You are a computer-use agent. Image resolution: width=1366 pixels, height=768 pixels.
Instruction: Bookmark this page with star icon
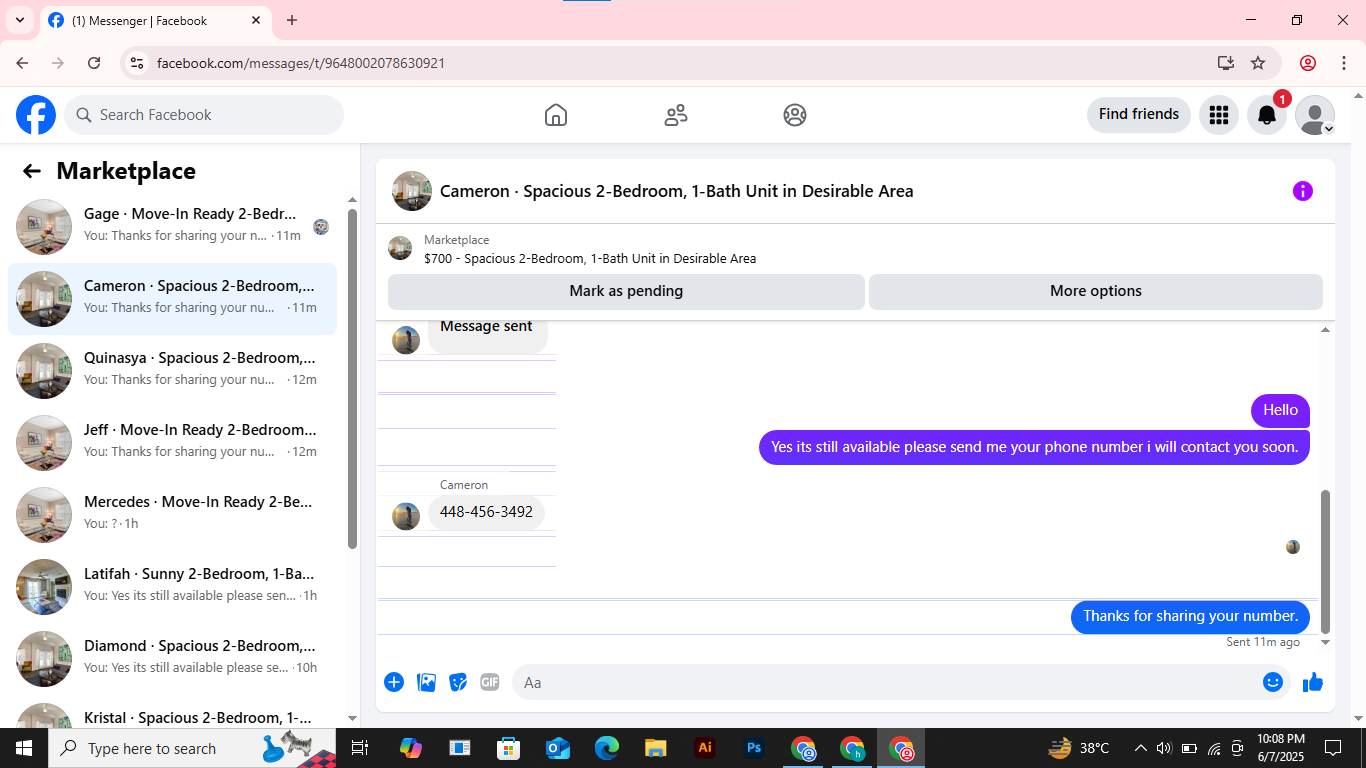point(1258,63)
